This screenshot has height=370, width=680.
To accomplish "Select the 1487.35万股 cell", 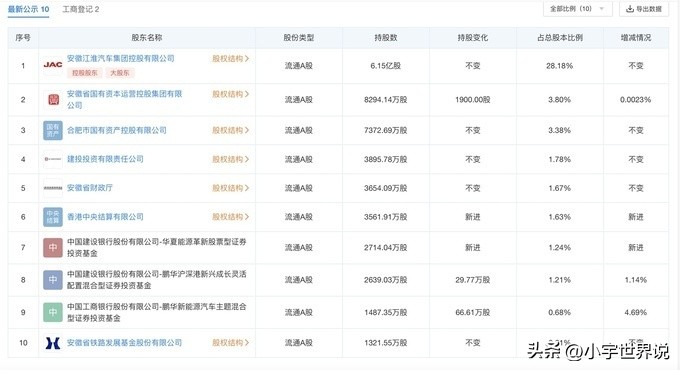I will tap(386, 312).
